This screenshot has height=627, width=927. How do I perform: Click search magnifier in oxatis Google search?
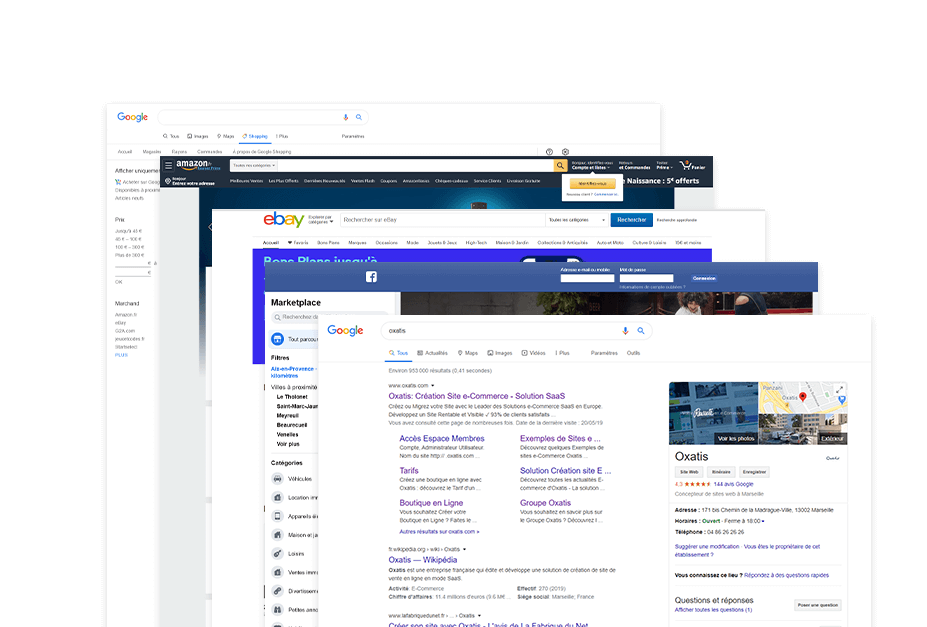coord(641,331)
